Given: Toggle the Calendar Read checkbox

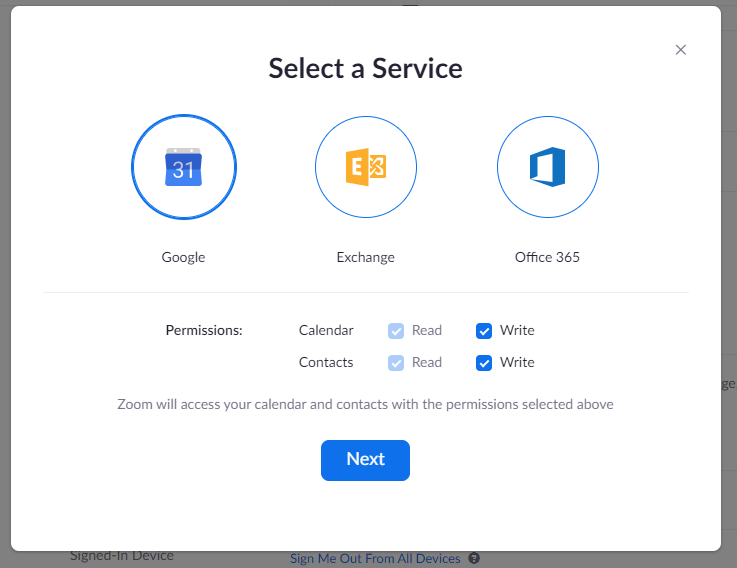Looking at the screenshot, I should click(396, 331).
